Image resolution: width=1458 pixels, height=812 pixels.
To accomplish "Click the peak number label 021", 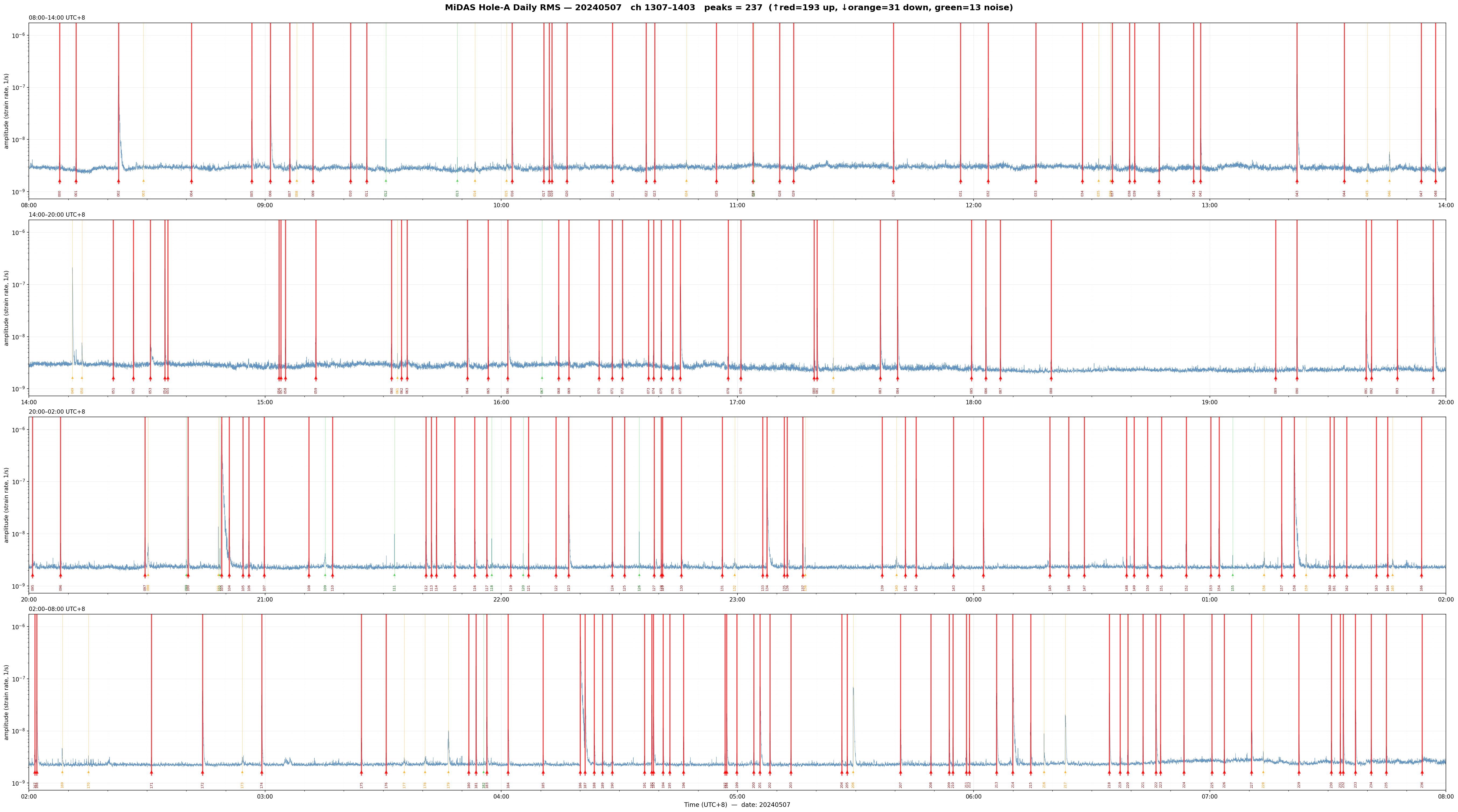I will point(612,194).
